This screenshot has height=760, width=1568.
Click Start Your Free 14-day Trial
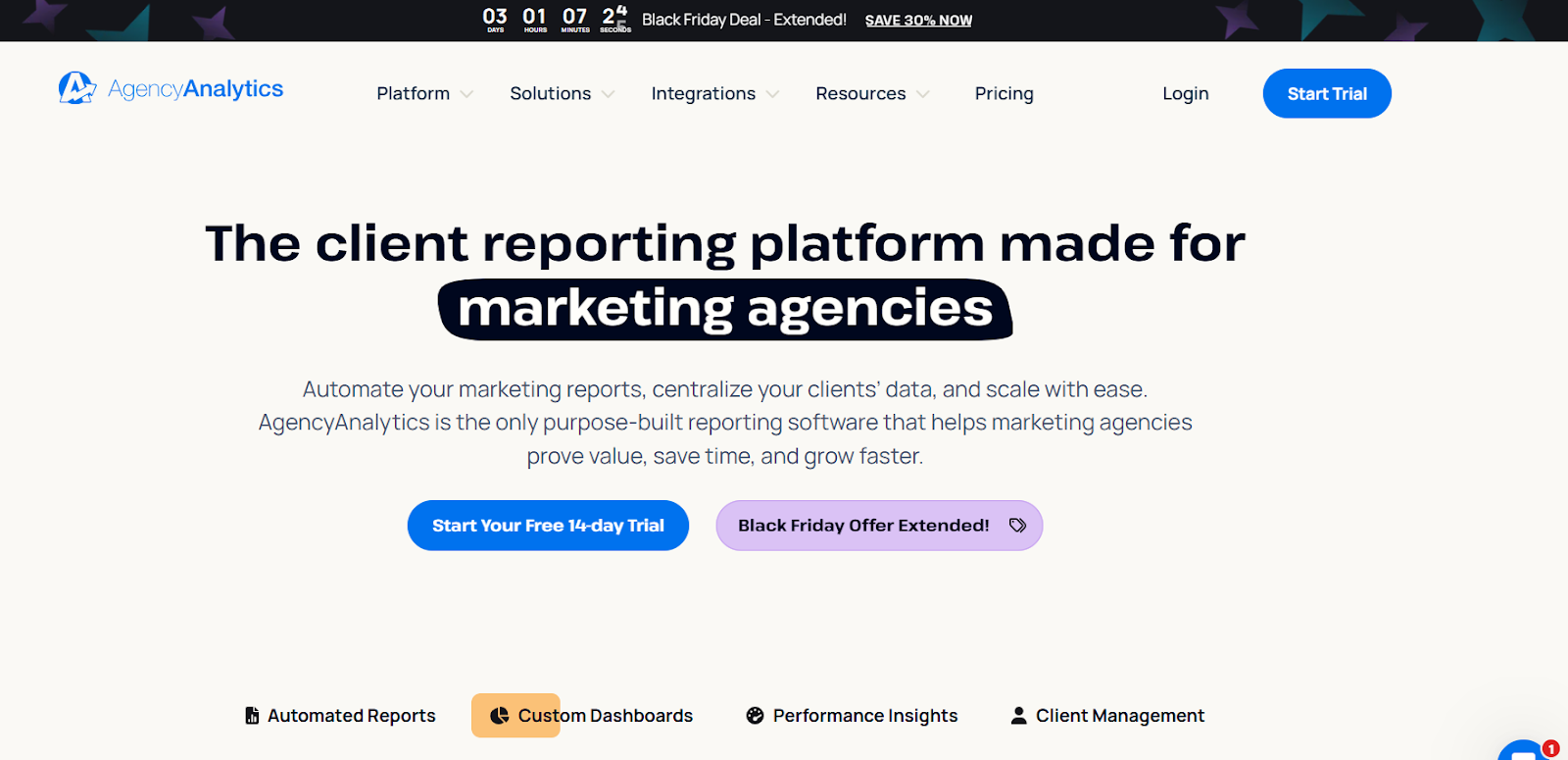(548, 526)
